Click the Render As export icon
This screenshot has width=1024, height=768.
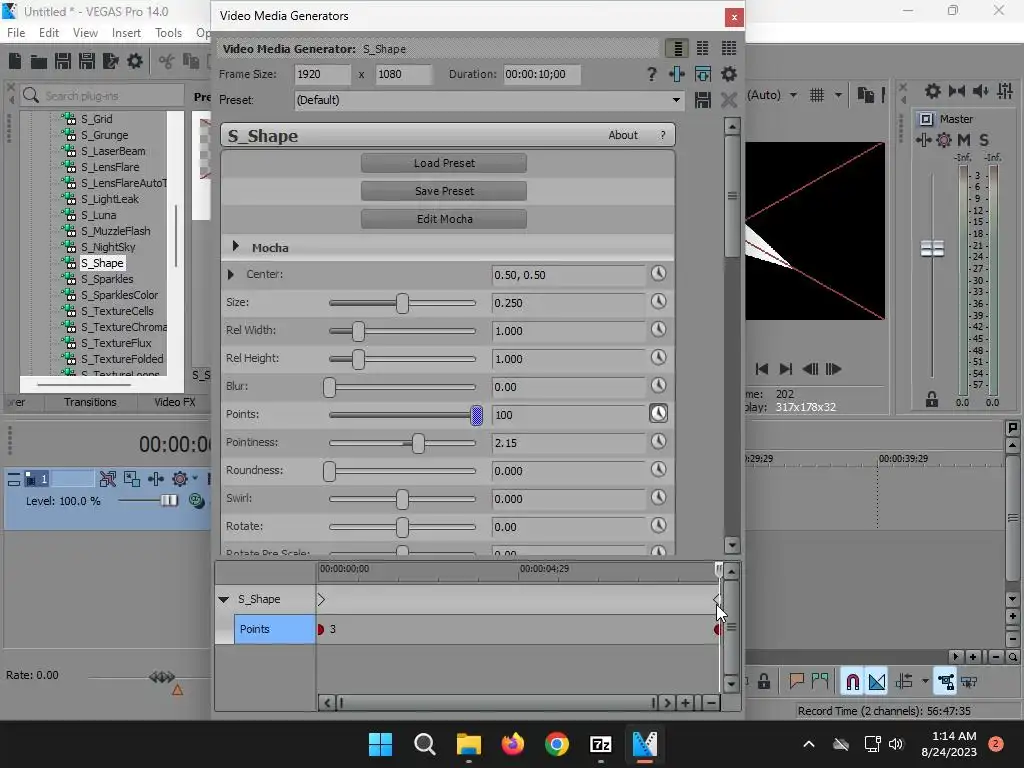pos(110,61)
